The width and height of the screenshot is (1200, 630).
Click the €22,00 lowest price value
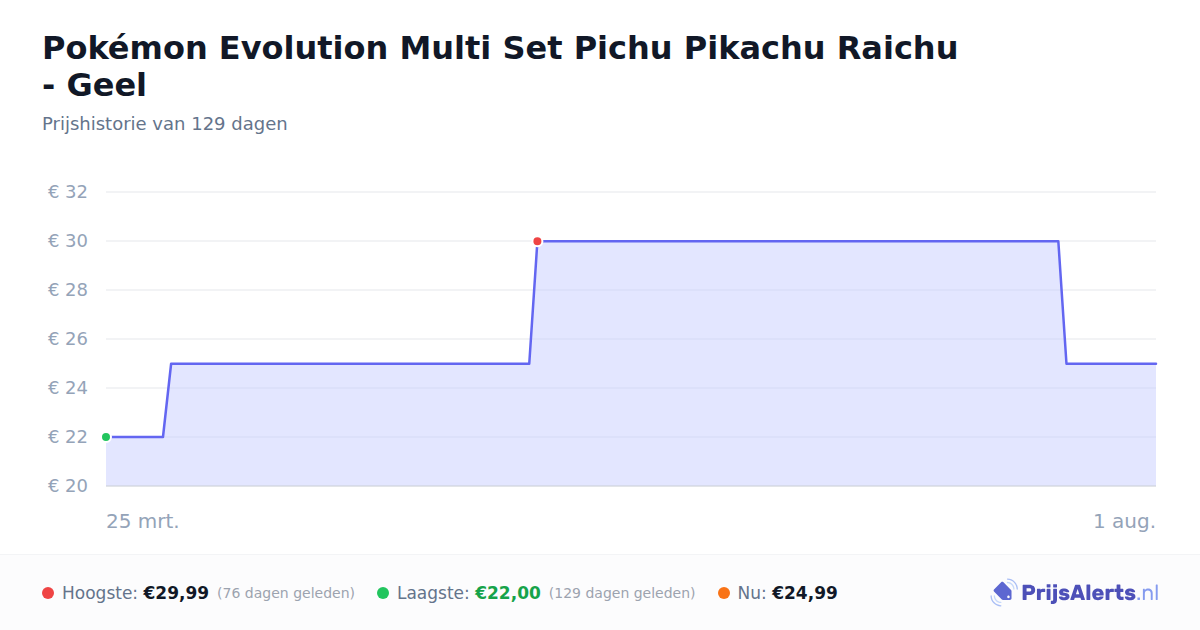pyautogui.click(x=507, y=593)
